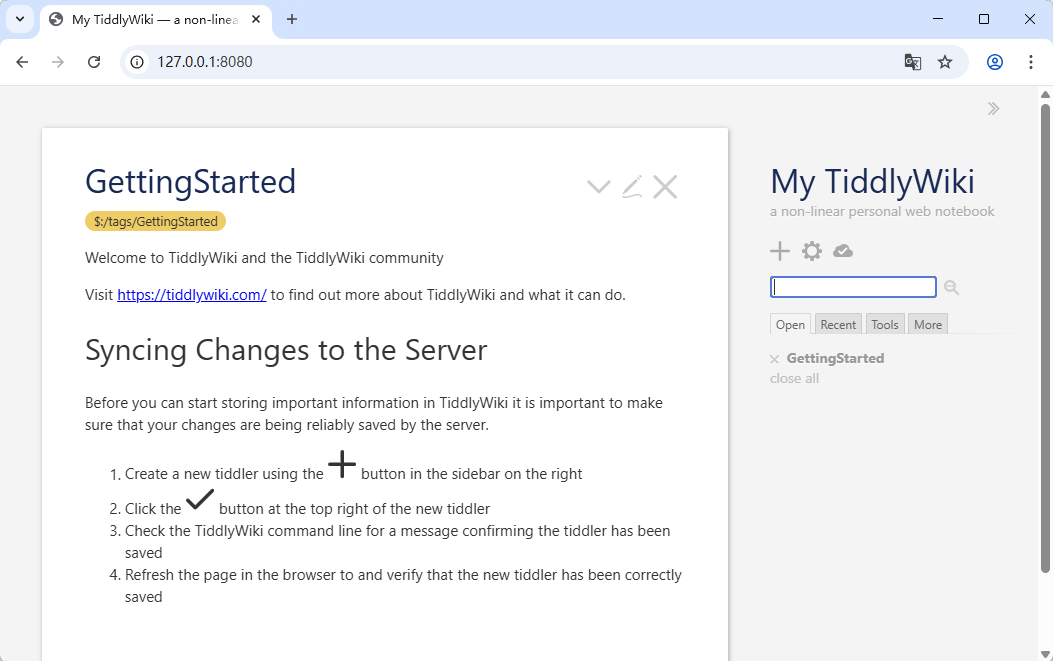
Task: Switch to the More sidebar tab
Action: 928,324
